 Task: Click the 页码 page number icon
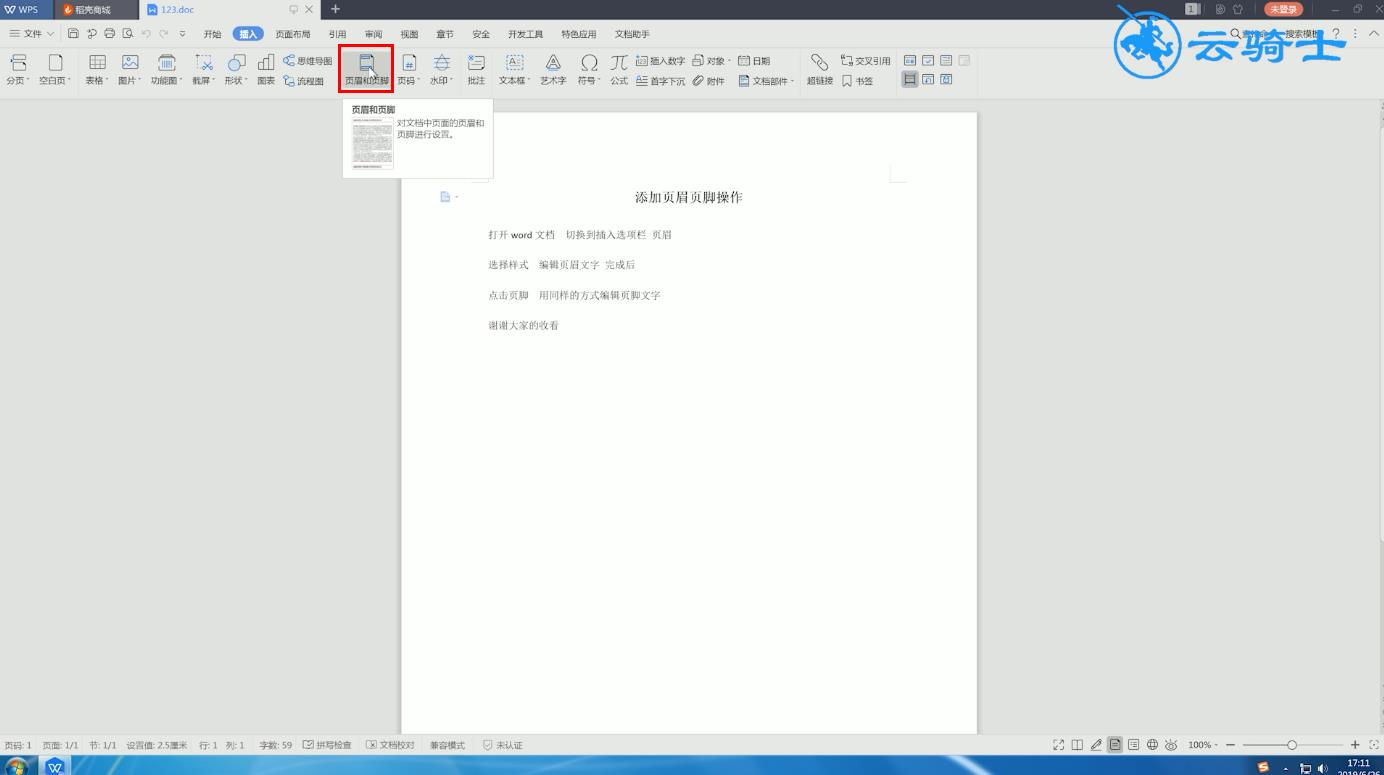tap(409, 69)
